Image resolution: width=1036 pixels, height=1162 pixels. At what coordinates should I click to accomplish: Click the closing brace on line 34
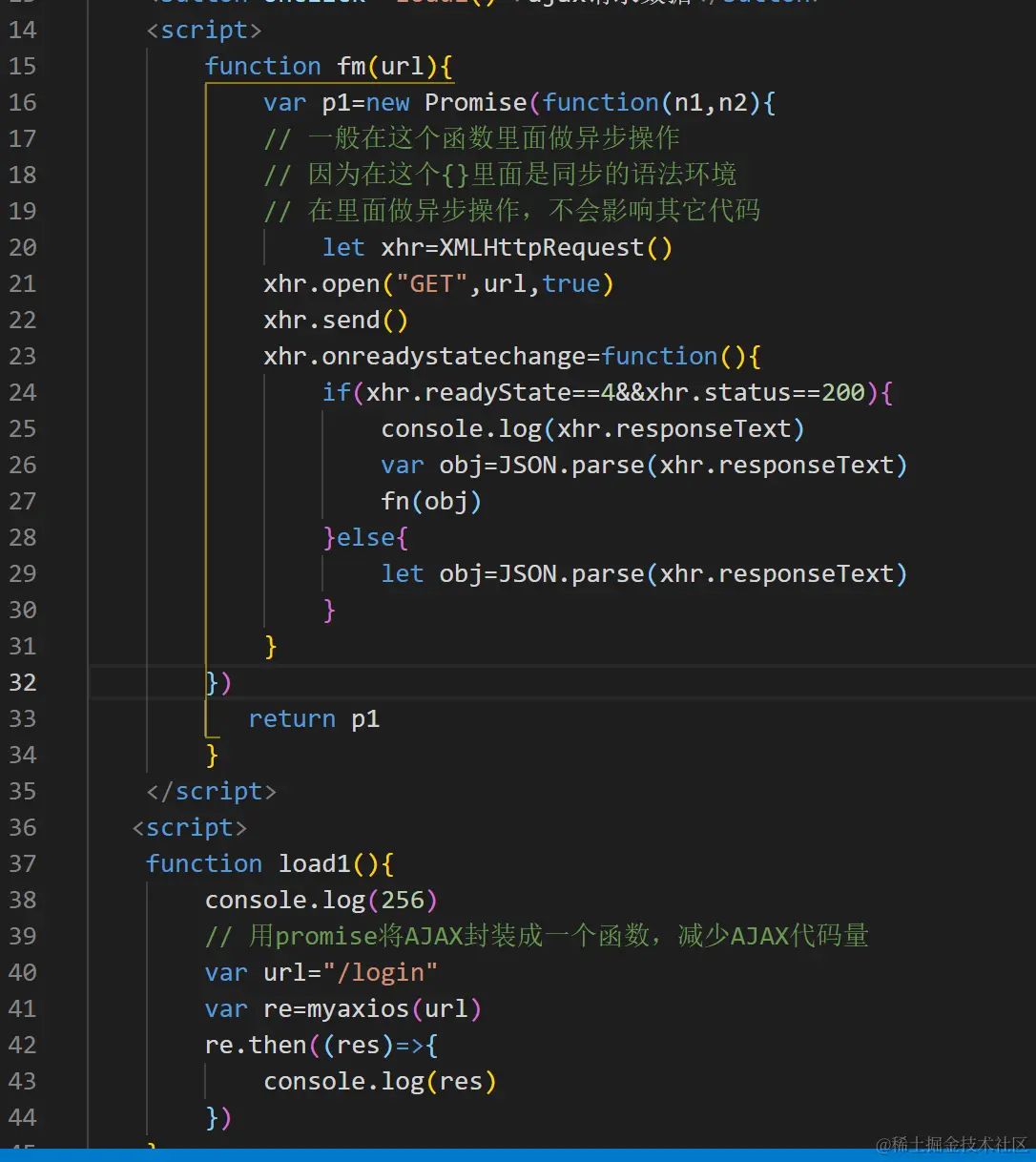213,755
